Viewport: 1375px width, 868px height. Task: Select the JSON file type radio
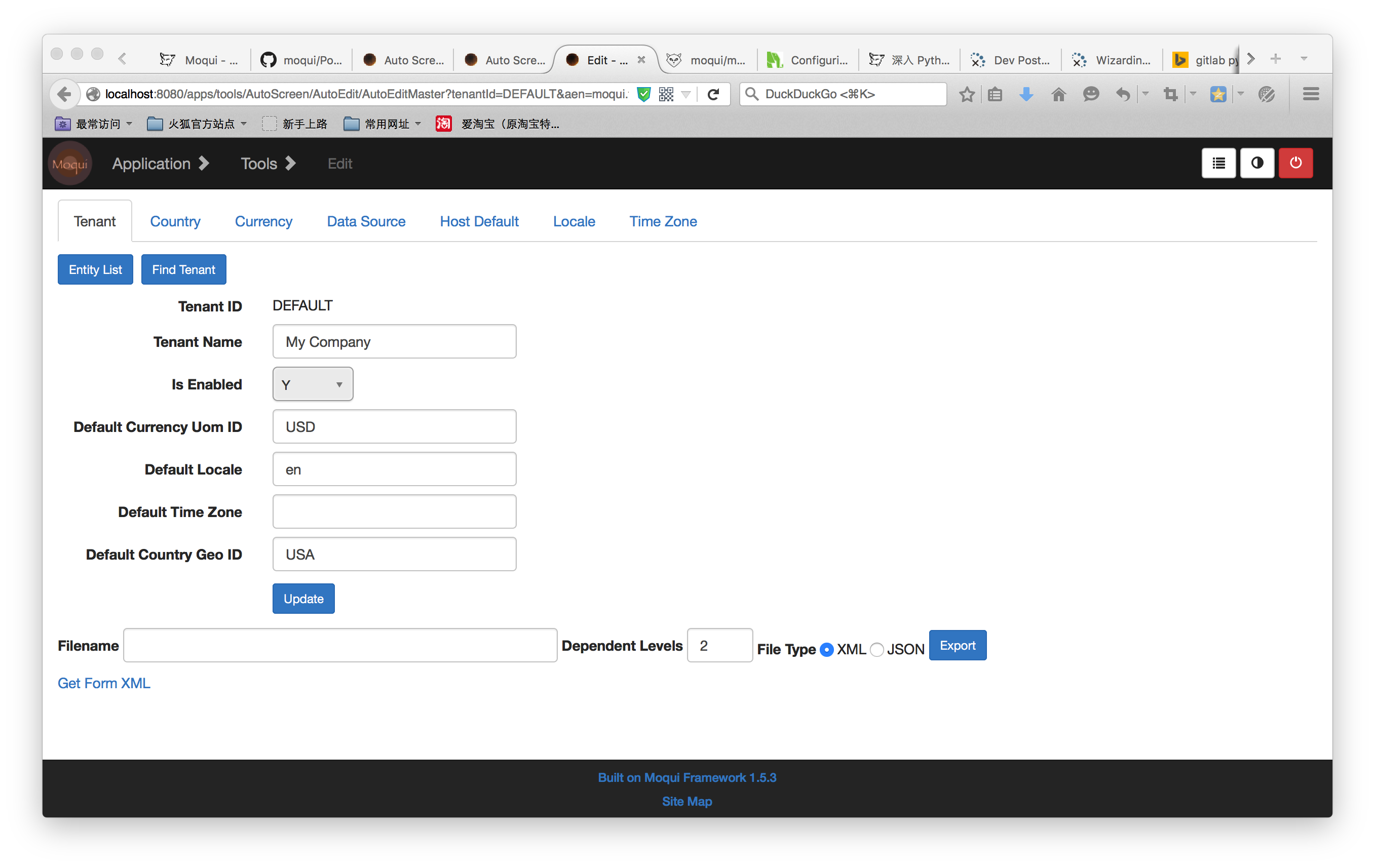876,649
